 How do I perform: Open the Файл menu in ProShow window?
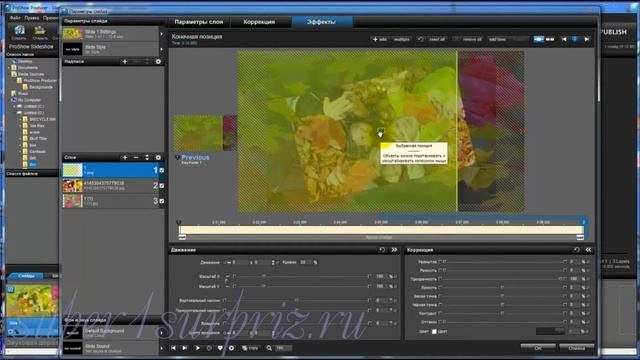15,18
